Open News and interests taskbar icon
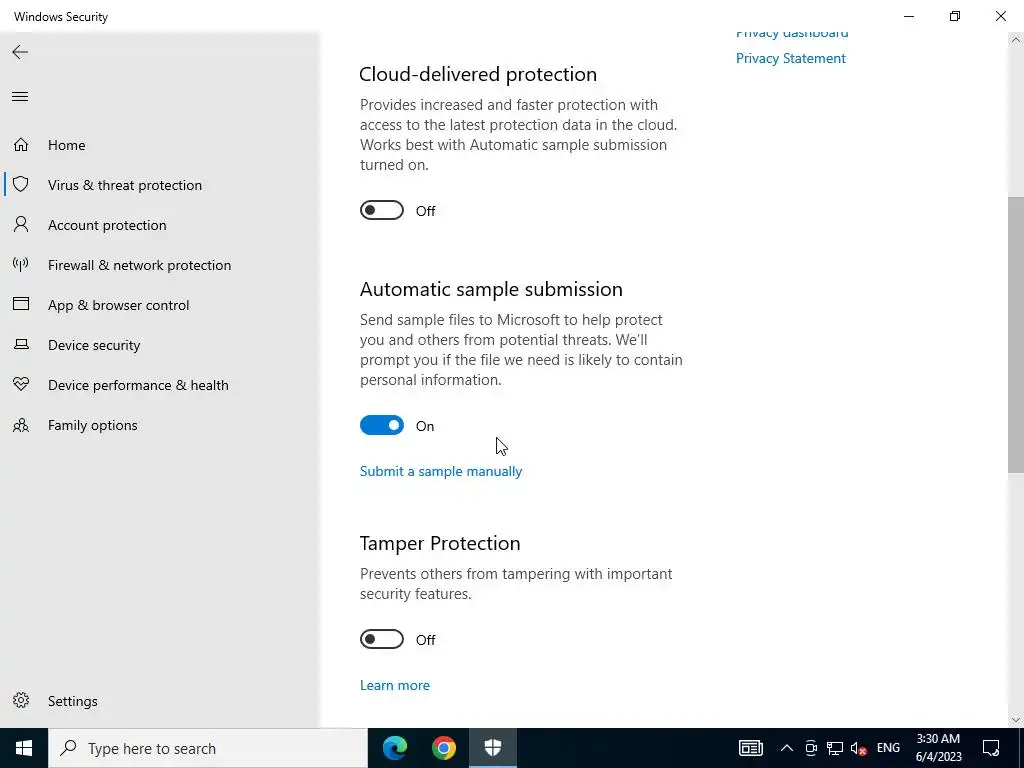 pos(750,748)
